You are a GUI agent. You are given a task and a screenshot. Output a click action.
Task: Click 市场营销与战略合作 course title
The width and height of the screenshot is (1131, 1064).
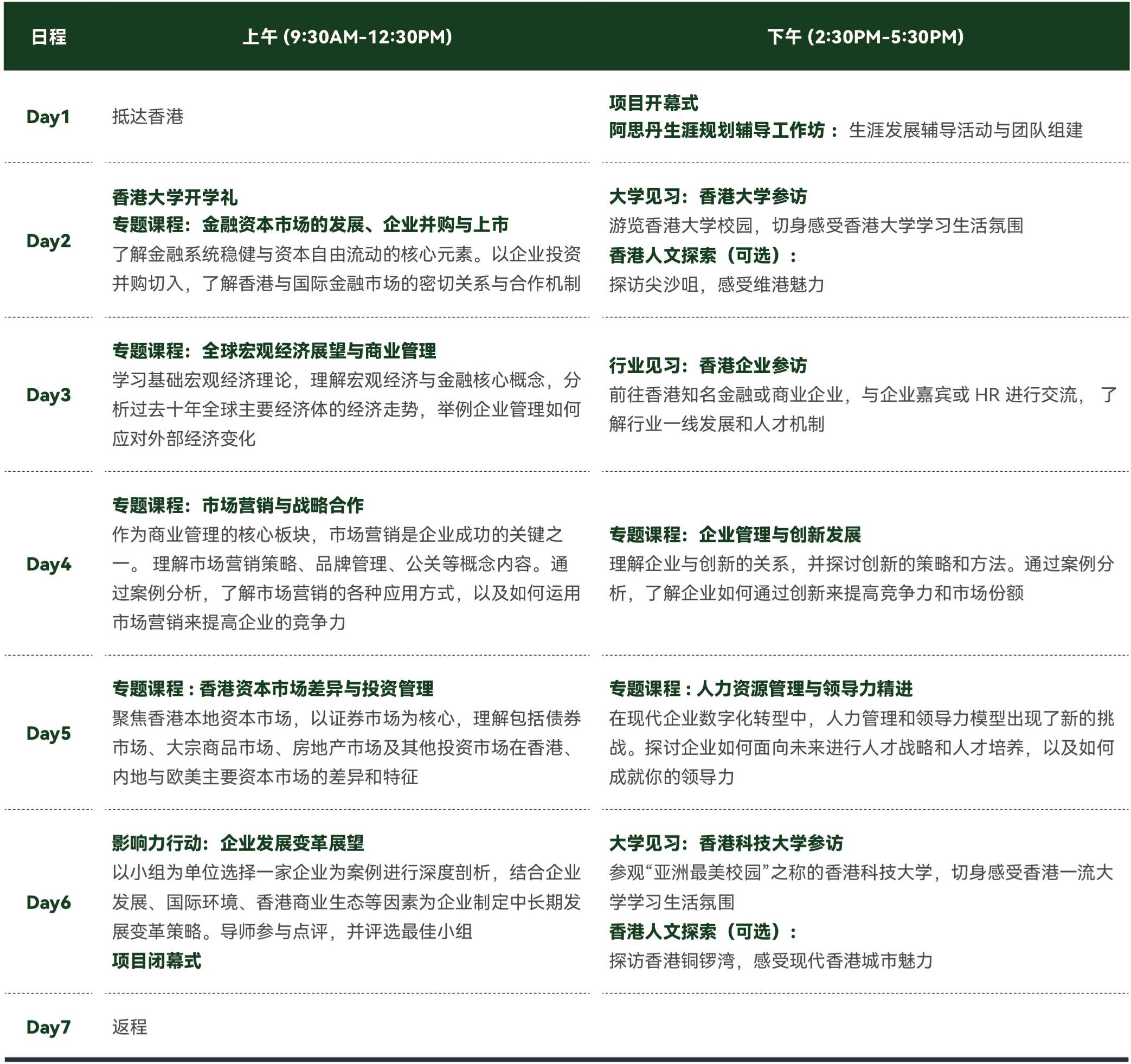click(283, 505)
